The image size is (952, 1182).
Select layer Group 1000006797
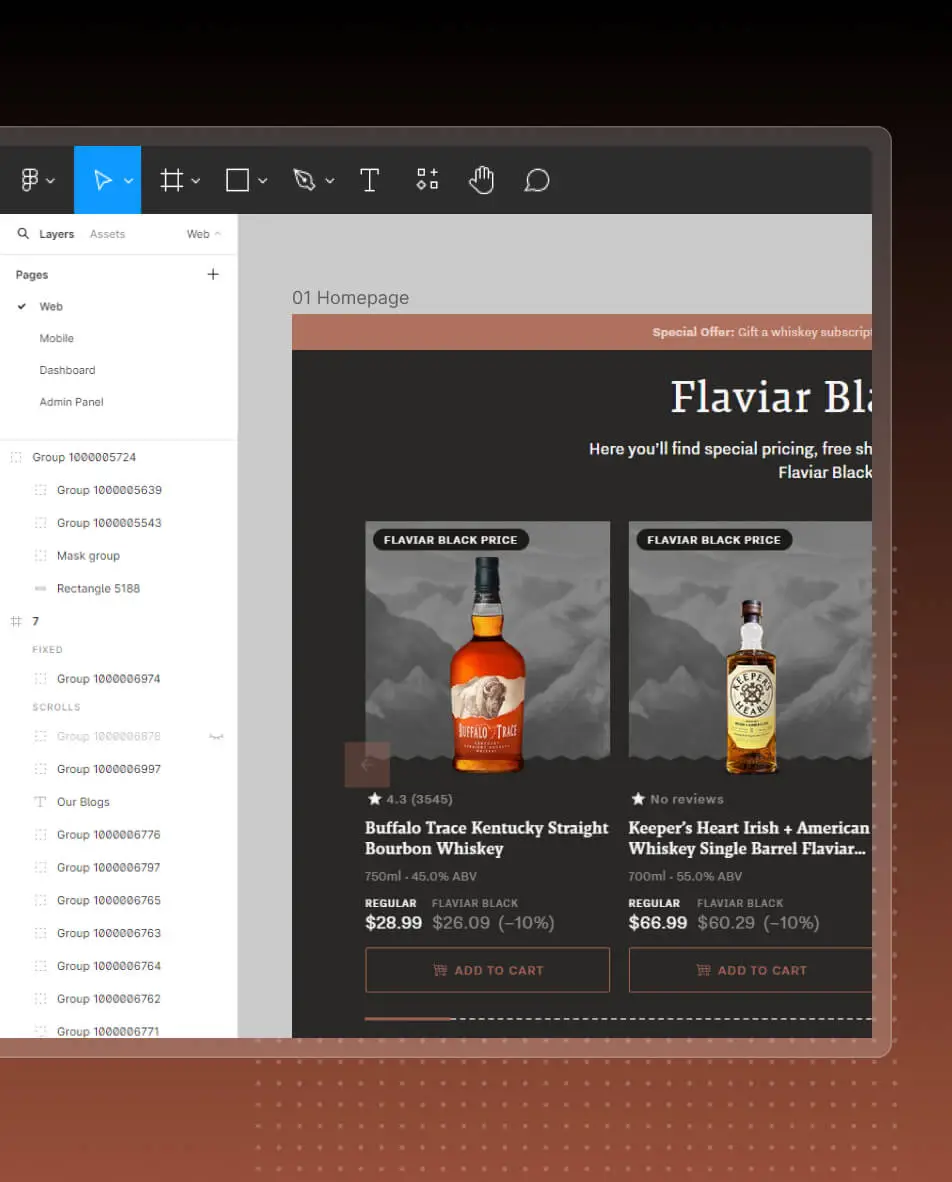click(x=109, y=868)
